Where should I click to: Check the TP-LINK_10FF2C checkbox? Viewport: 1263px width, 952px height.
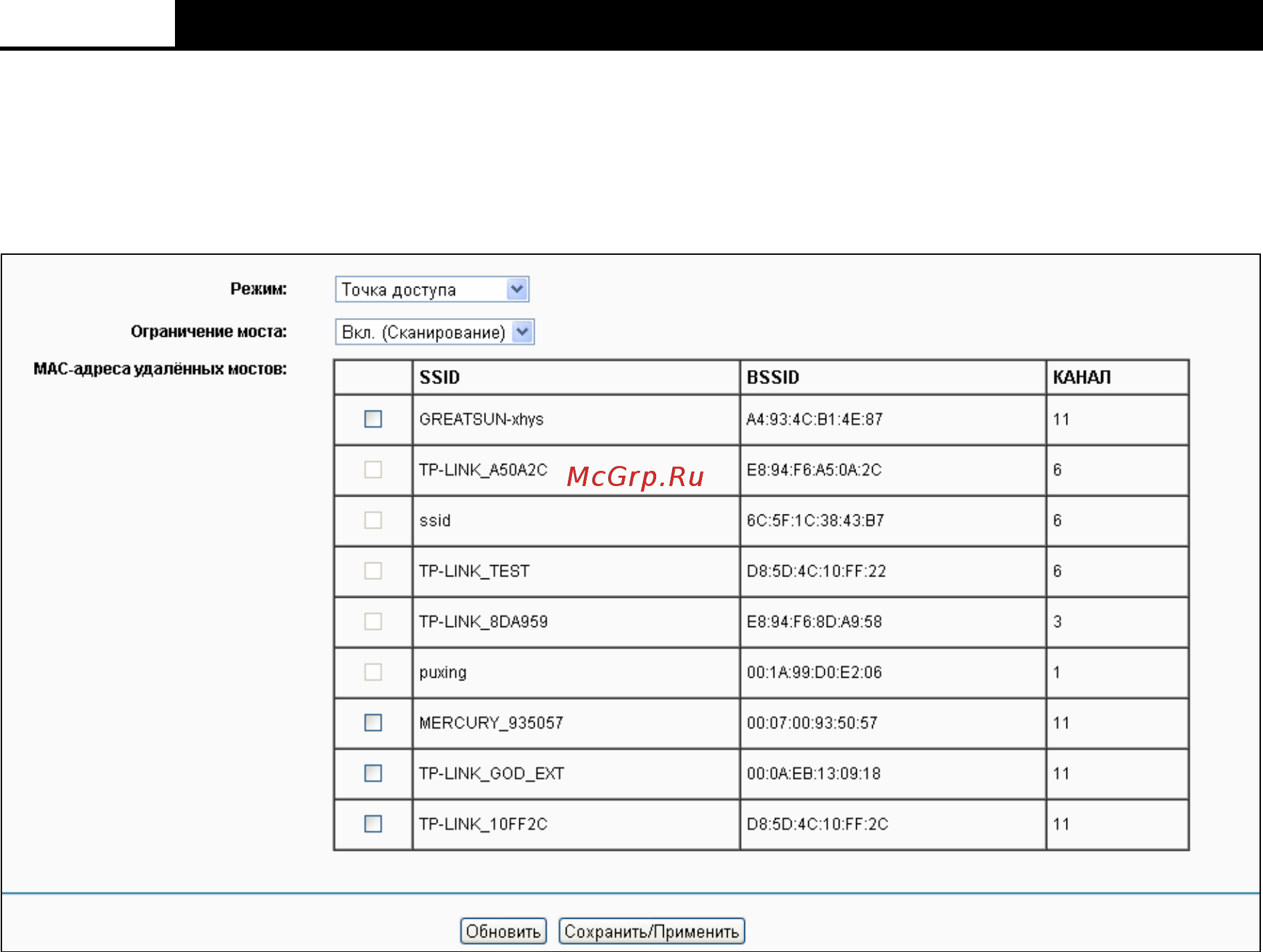[x=373, y=824]
